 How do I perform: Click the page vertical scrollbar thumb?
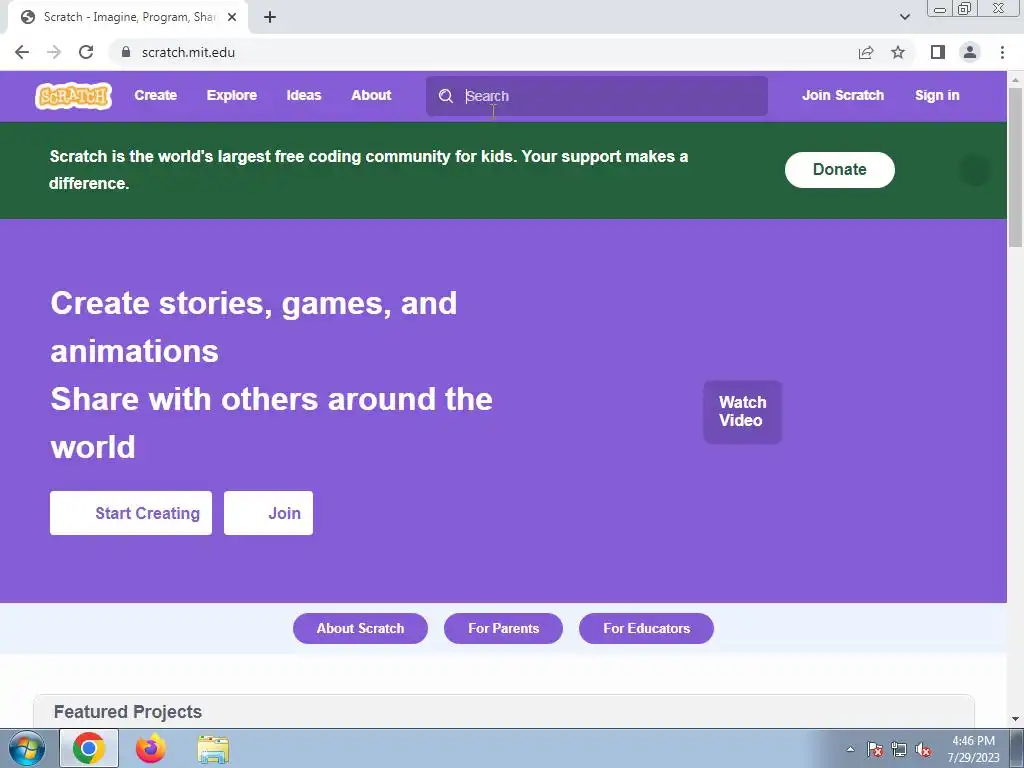point(1016,167)
